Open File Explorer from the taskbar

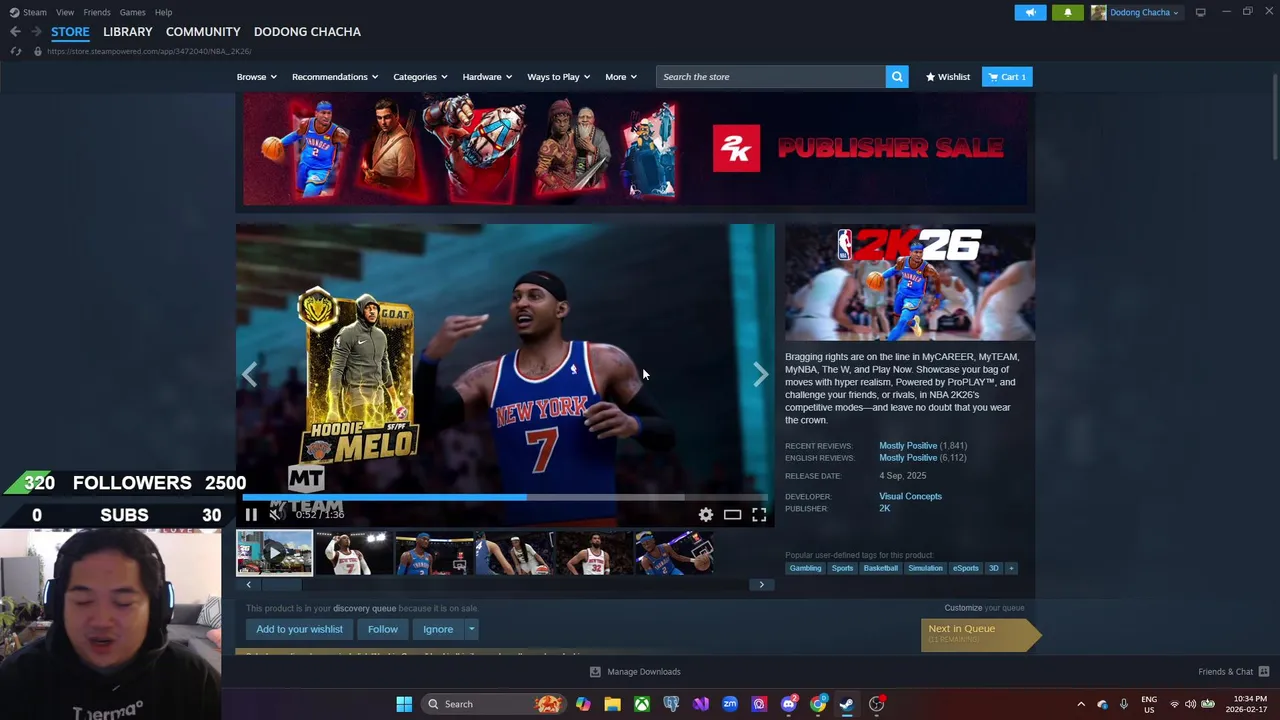(612, 704)
